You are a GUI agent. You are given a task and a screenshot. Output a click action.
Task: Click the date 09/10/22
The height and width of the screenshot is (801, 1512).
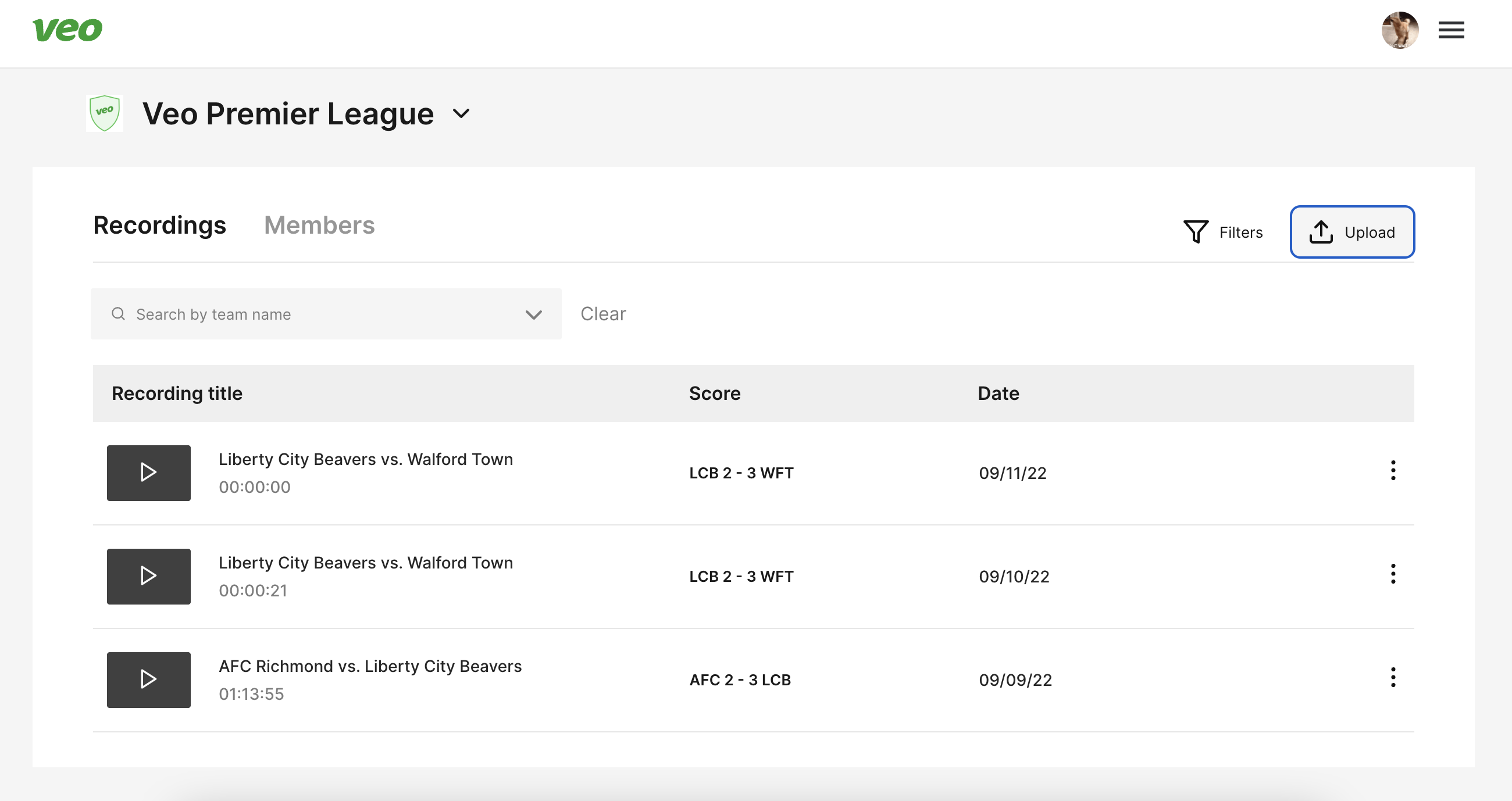coord(1014,577)
